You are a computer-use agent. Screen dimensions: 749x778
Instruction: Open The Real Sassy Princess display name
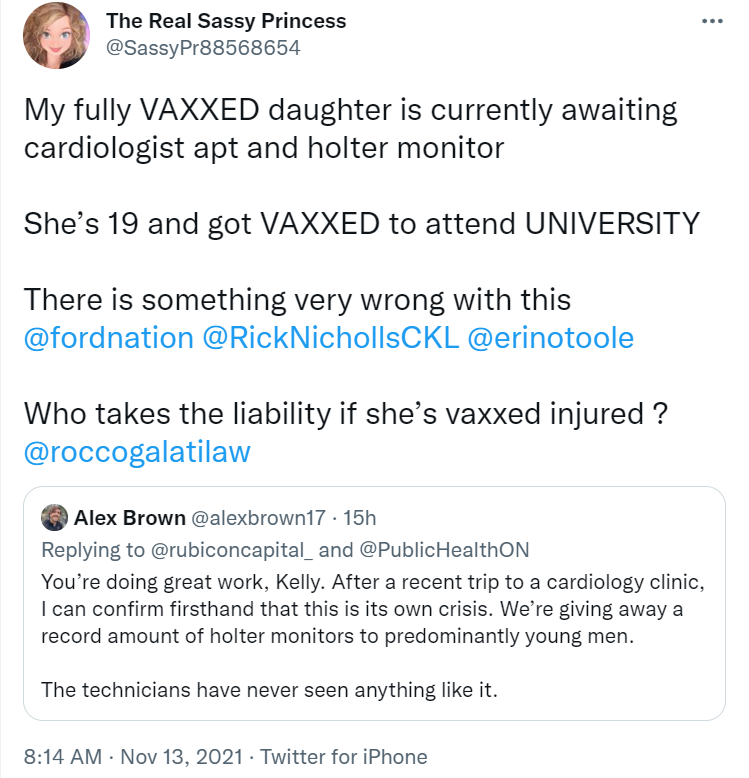[225, 21]
